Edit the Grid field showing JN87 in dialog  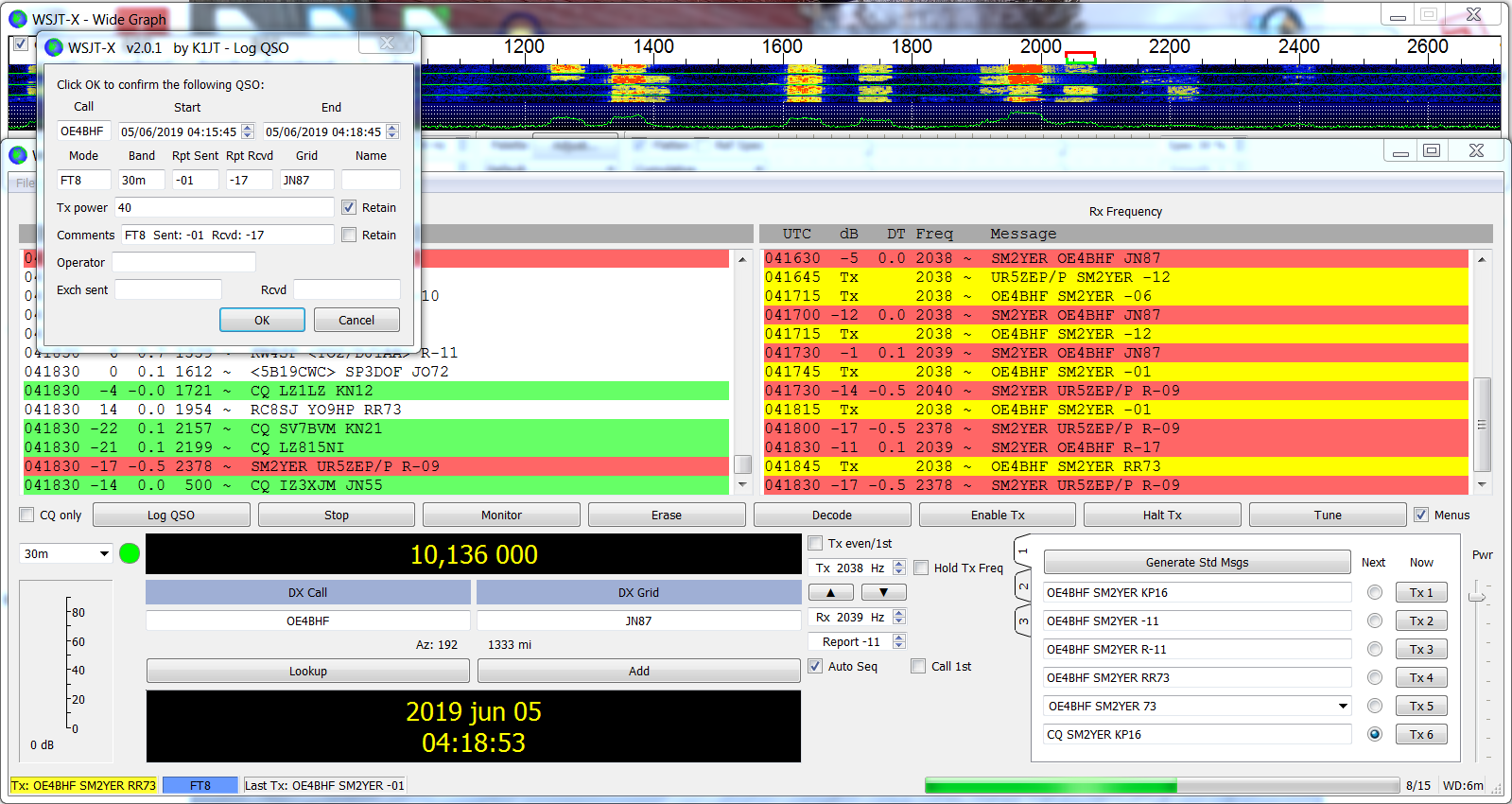307,180
